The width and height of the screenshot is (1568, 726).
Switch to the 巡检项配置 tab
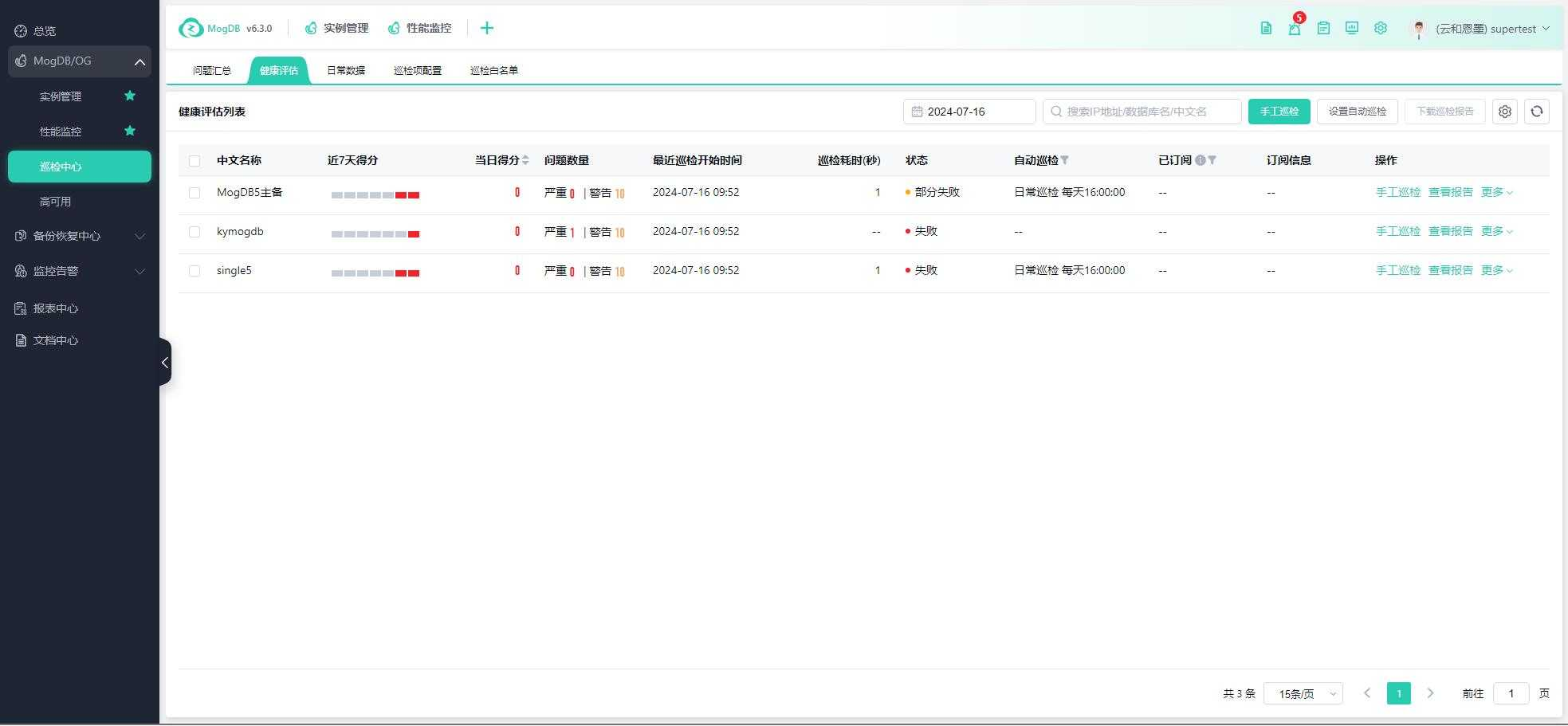[418, 70]
